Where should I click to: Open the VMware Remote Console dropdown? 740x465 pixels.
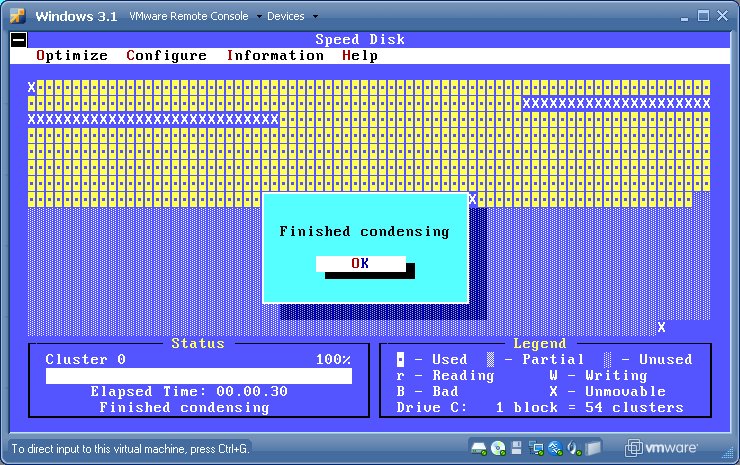[195, 17]
